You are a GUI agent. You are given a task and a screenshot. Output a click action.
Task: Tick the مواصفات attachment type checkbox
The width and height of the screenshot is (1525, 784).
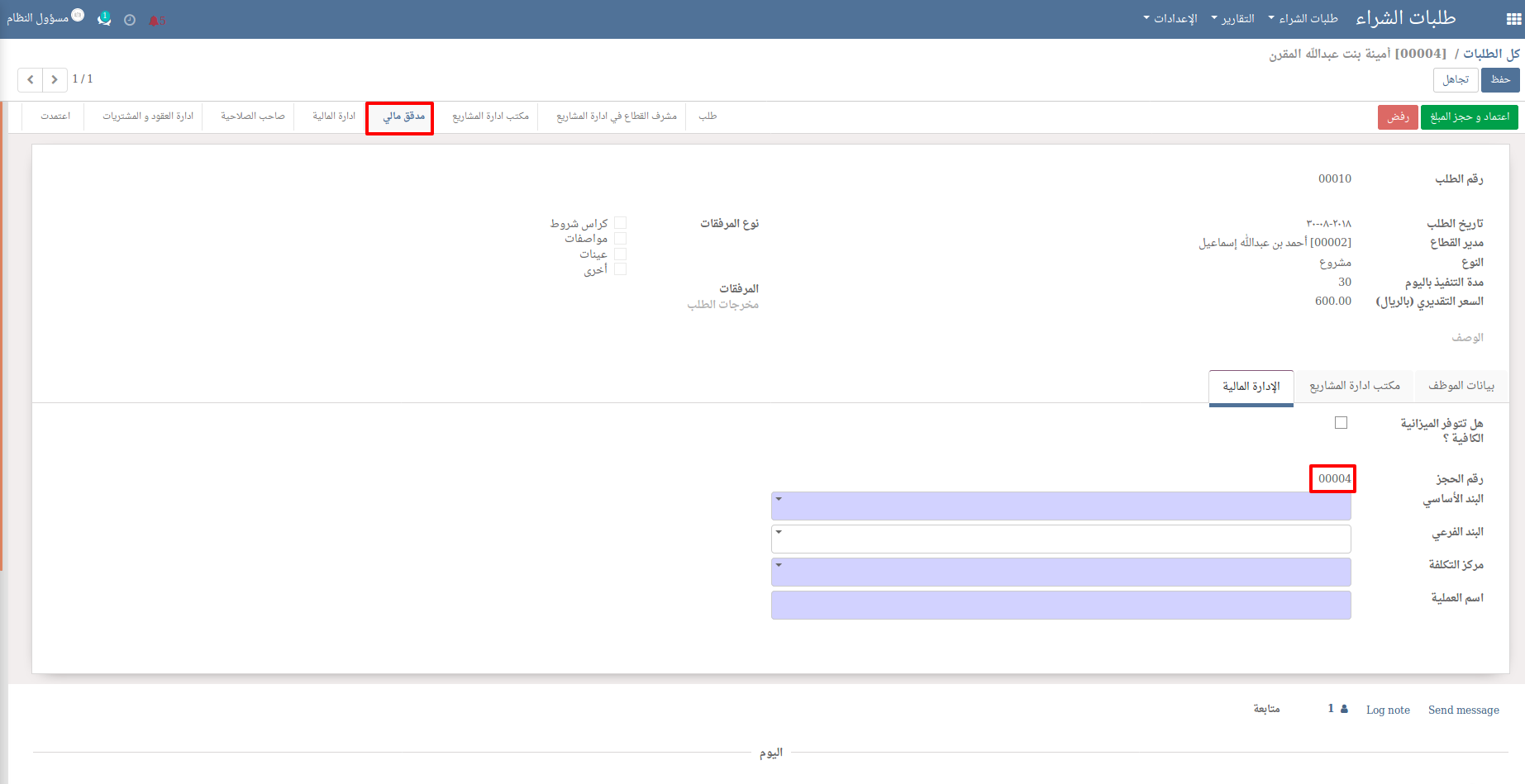[620, 238]
